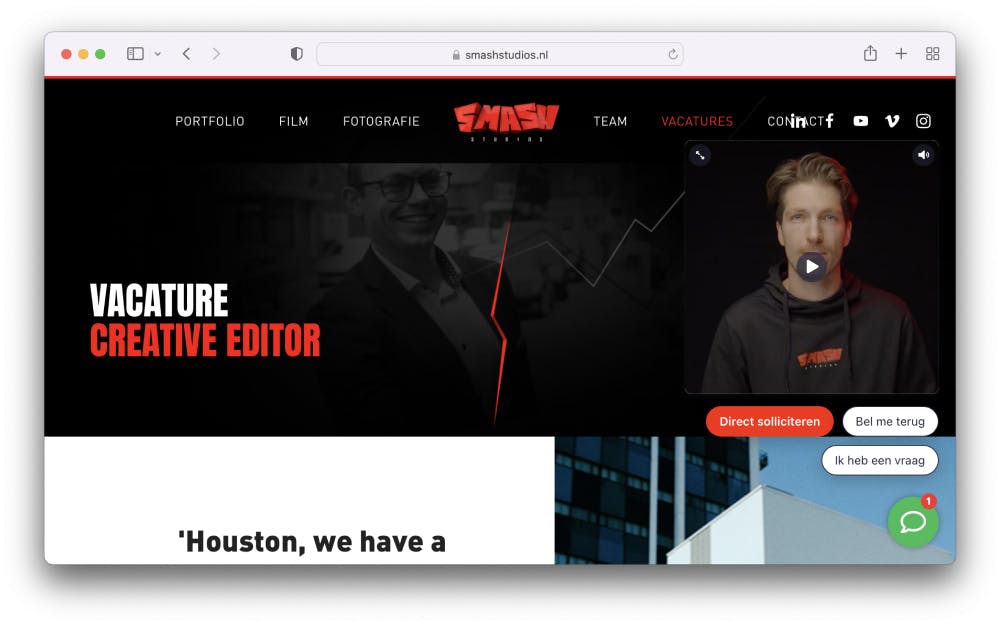
Task: Go forward to next page
Action: pos(216,54)
